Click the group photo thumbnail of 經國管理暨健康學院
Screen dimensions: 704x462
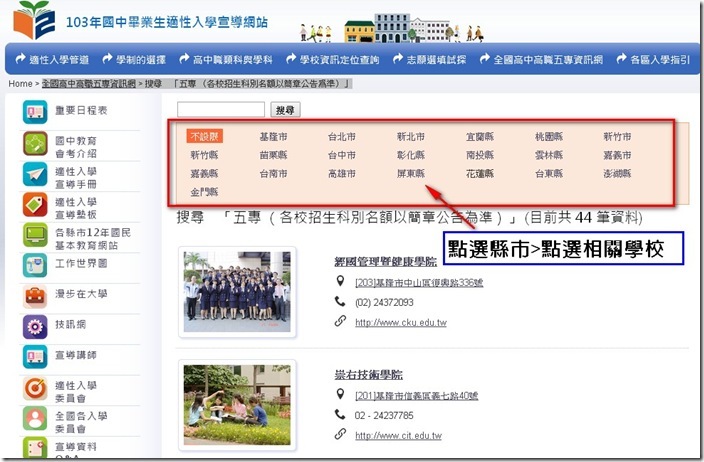(x=237, y=292)
